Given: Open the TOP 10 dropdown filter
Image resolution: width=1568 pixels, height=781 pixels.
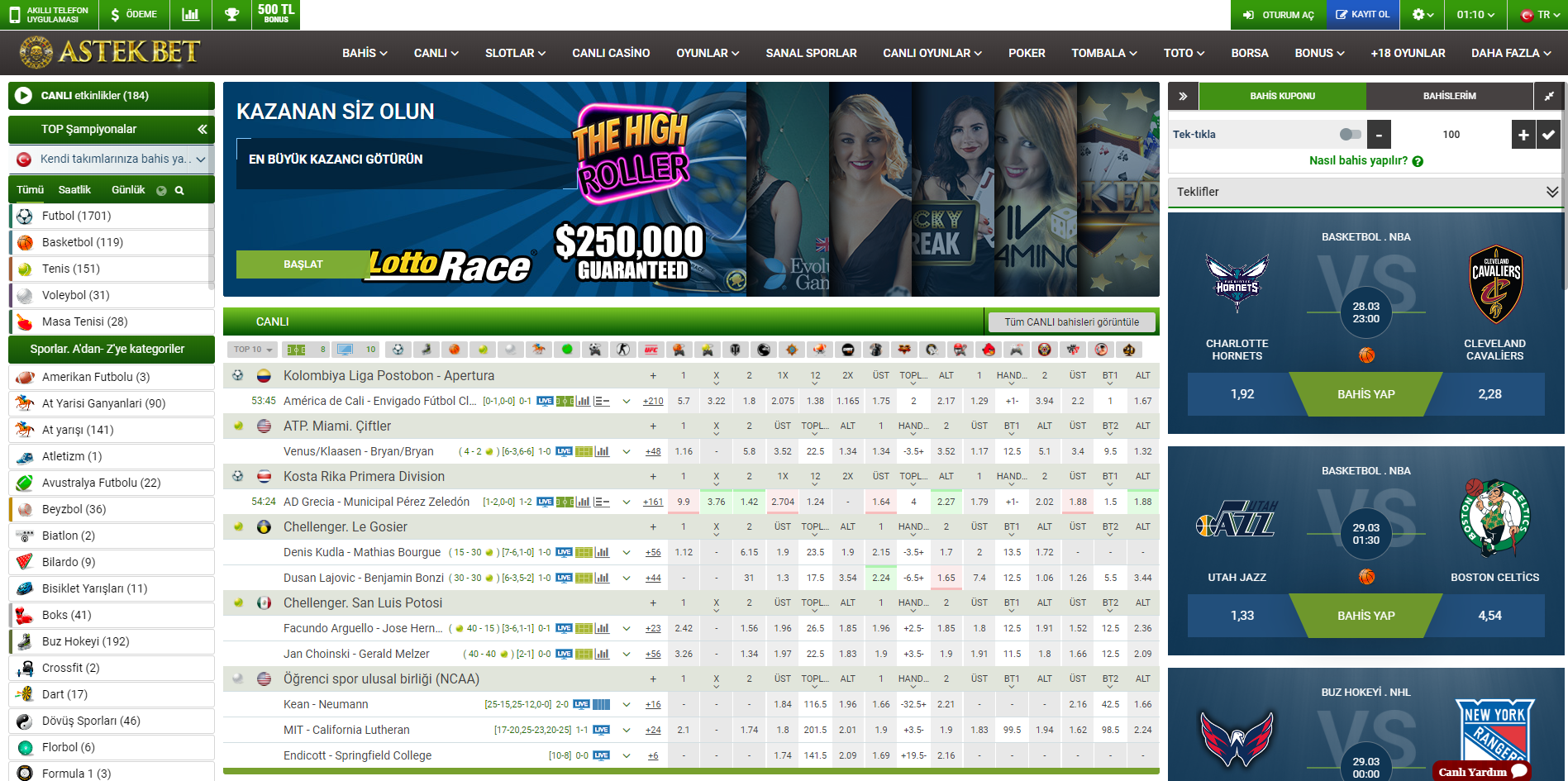Looking at the screenshot, I should coord(253,350).
